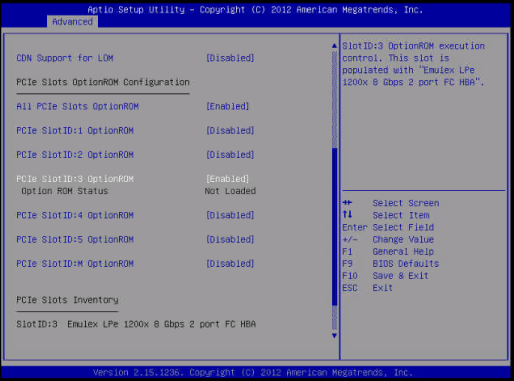Click the PCIe Slots OptionROM Configuration heading
The image size is (514, 381).
103,82
